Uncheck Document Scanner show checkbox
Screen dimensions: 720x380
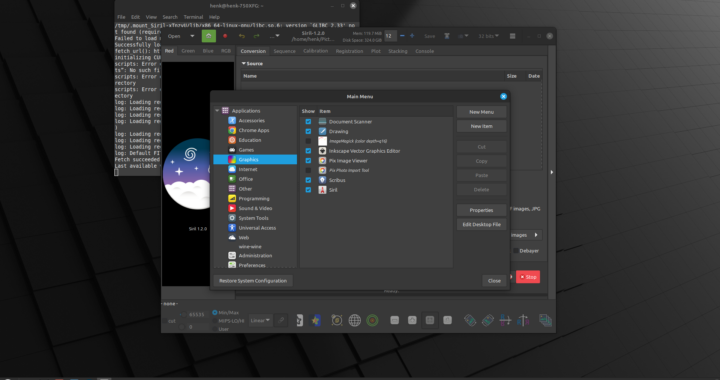tap(308, 122)
